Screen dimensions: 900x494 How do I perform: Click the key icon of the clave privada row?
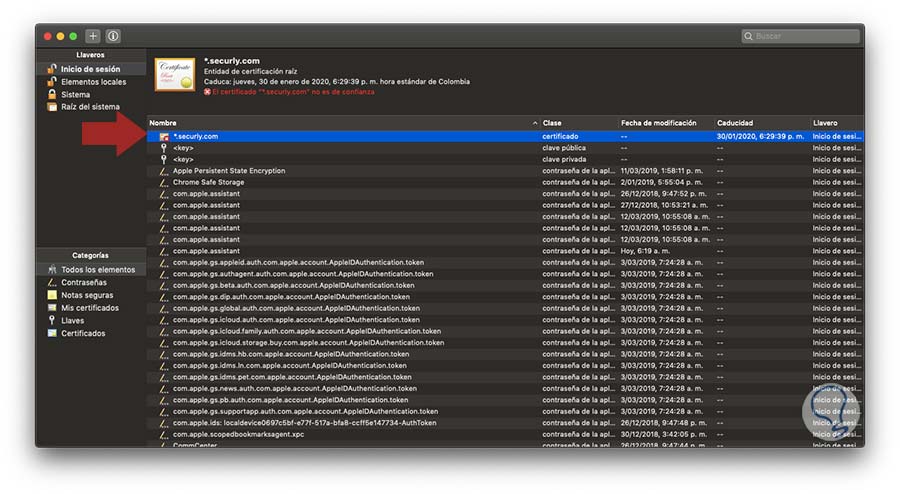164,160
